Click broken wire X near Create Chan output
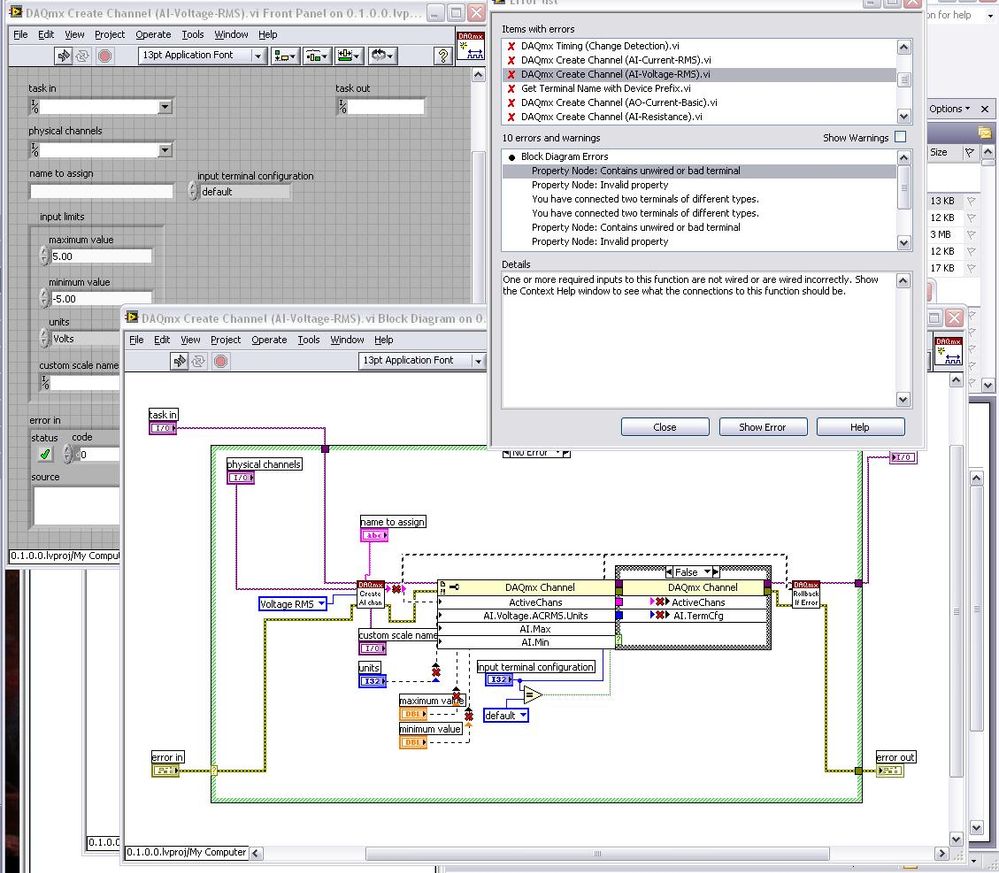 click(396, 589)
